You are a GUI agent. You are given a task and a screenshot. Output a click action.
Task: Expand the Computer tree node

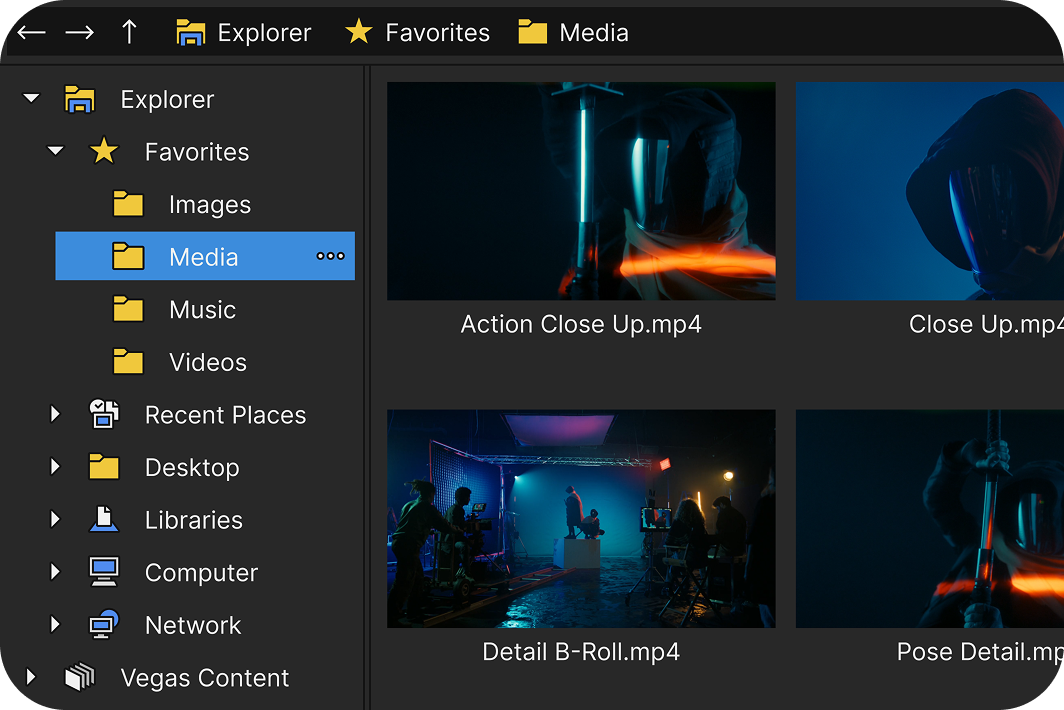click(x=55, y=572)
